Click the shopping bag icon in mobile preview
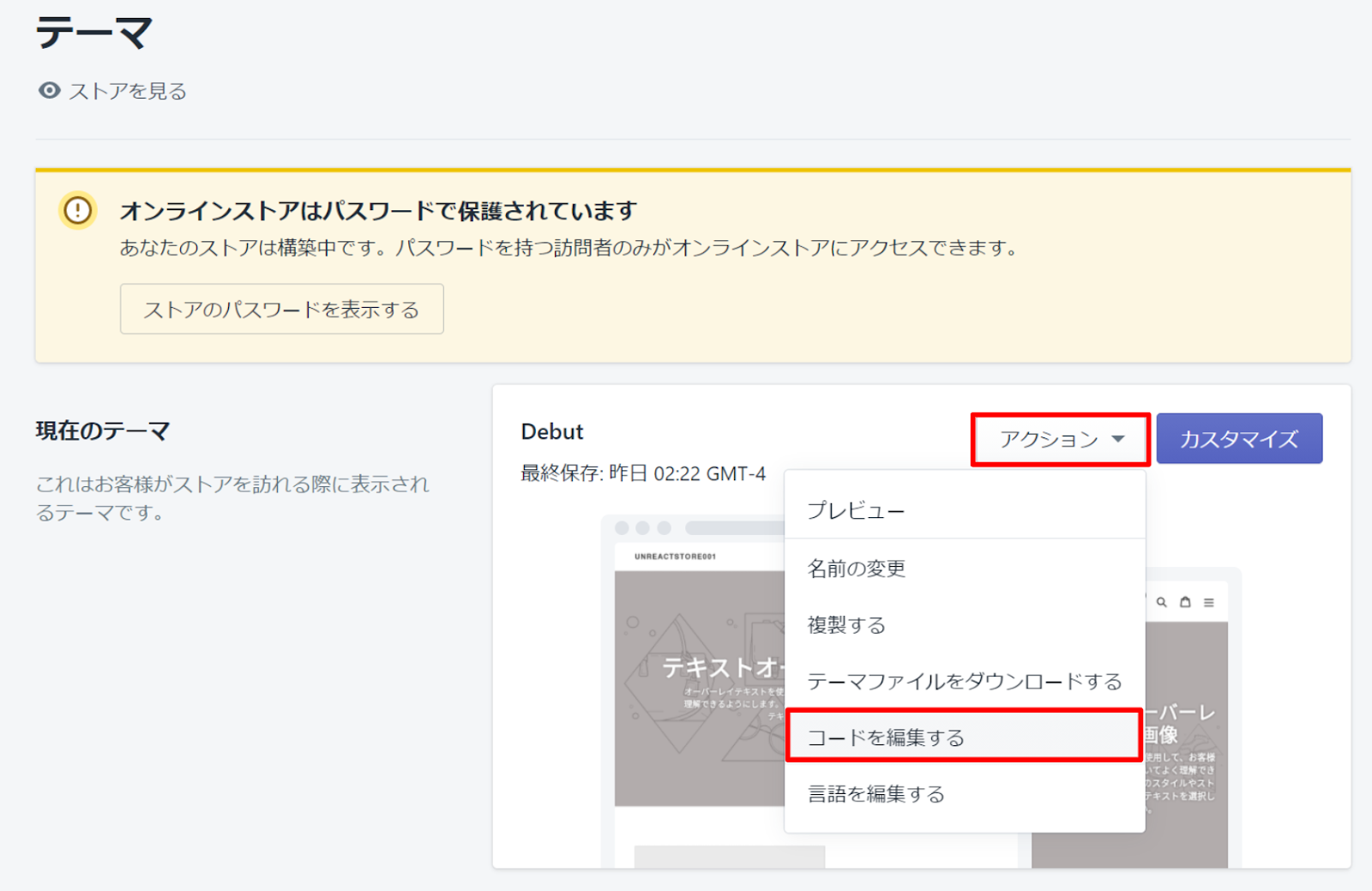1372x891 pixels. (x=1185, y=603)
